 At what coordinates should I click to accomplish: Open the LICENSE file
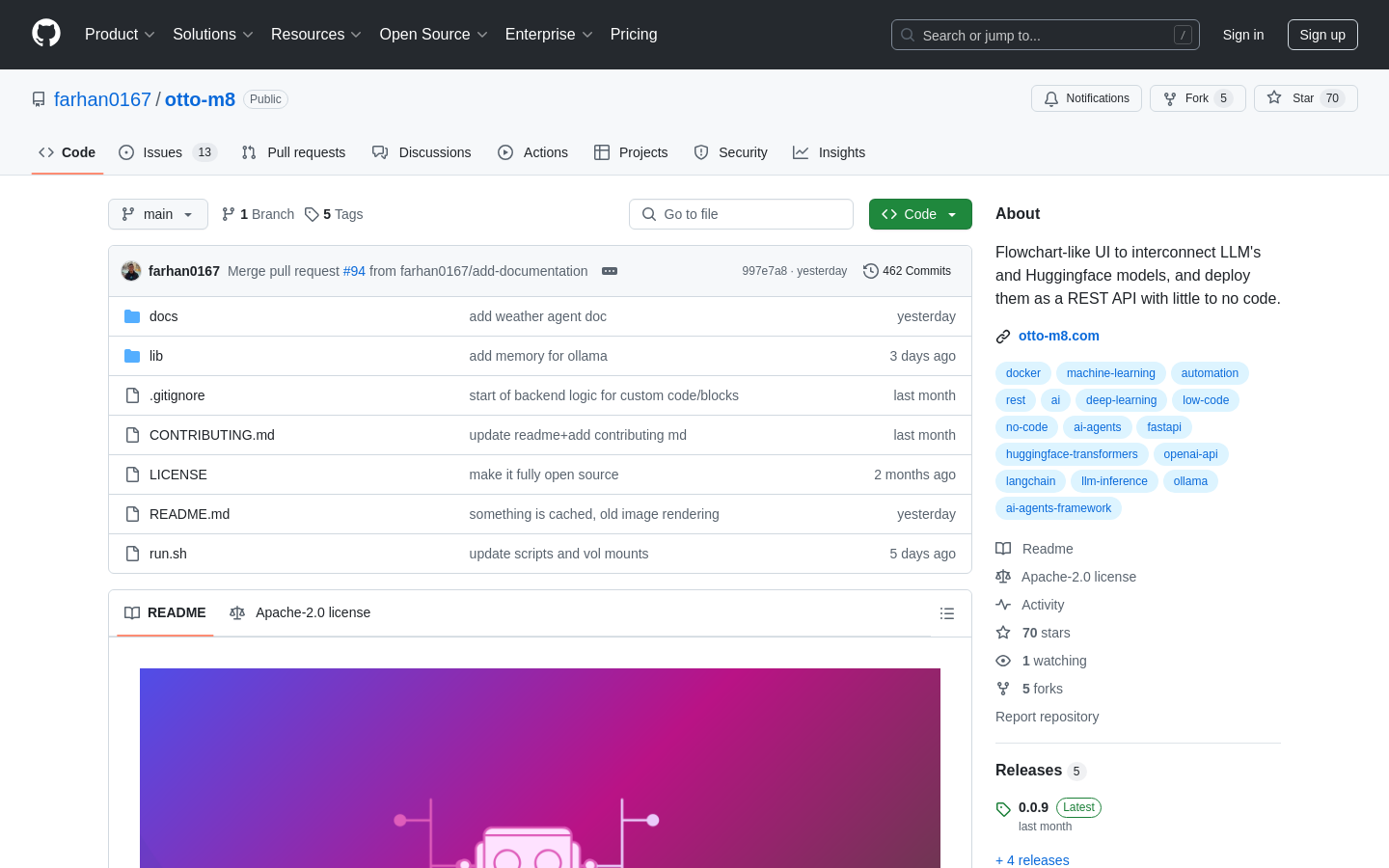tap(178, 475)
